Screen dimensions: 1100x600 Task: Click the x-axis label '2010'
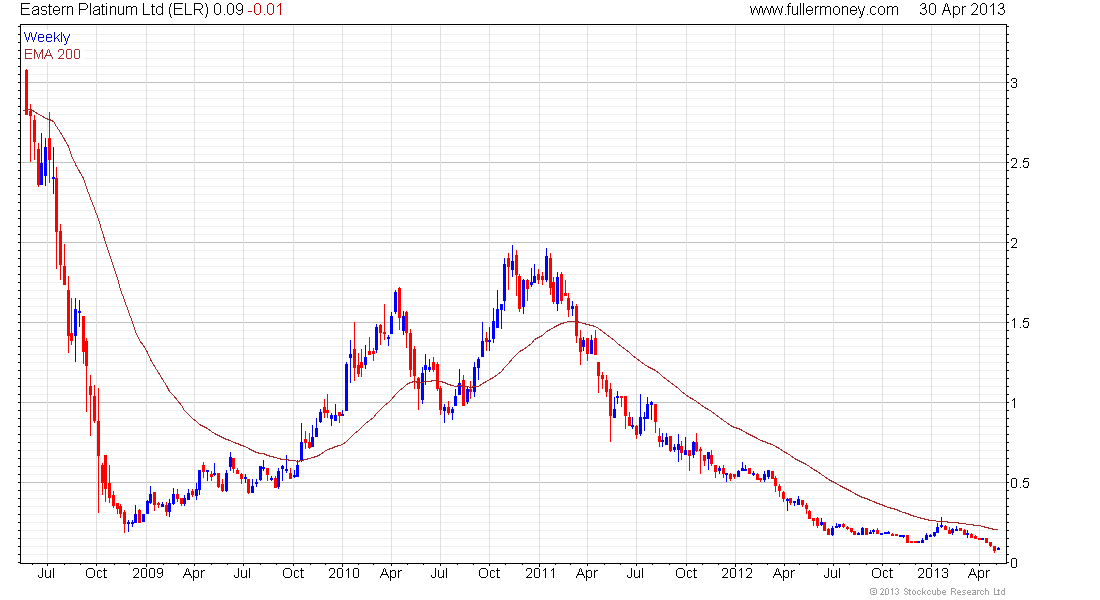click(344, 573)
